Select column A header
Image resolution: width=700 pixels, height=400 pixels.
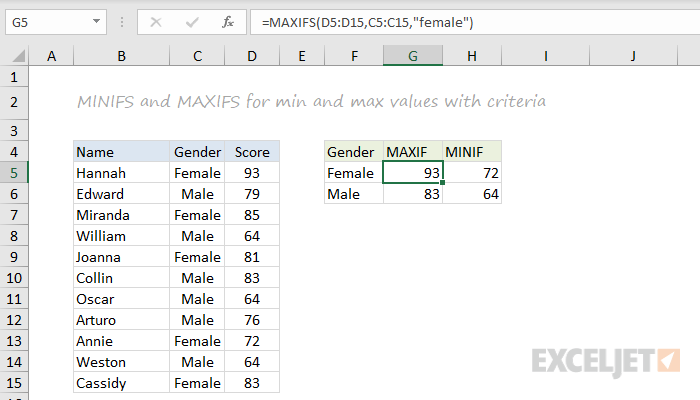[x=51, y=56]
